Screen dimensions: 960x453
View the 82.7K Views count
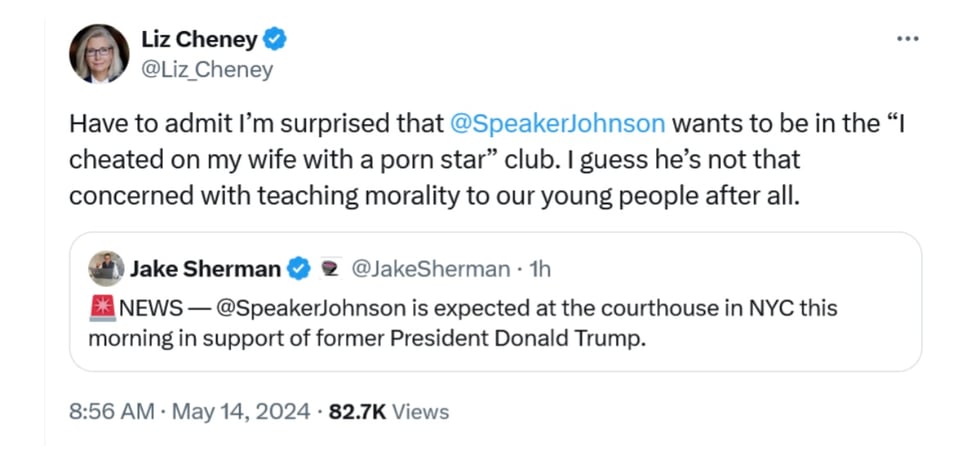(388, 411)
